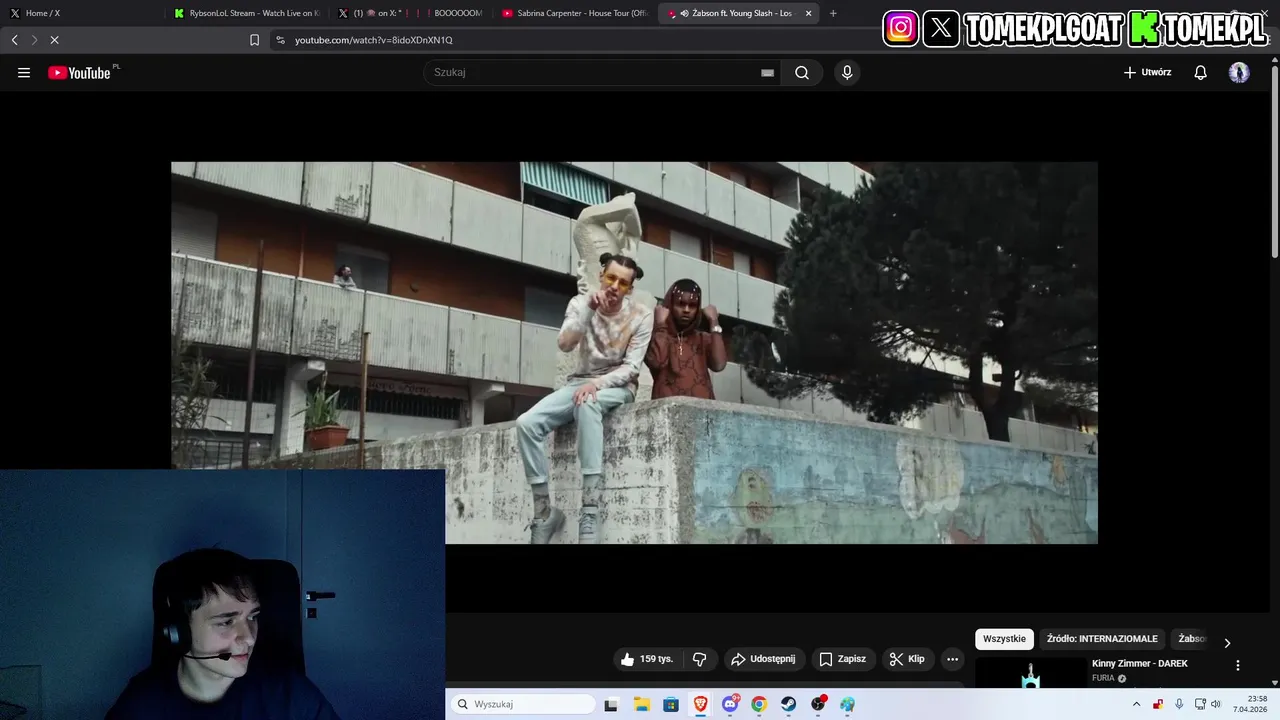The height and width of the screenshot is (720, 1280).
Task: Open the volume icon in system tray
Action: 1216,704
